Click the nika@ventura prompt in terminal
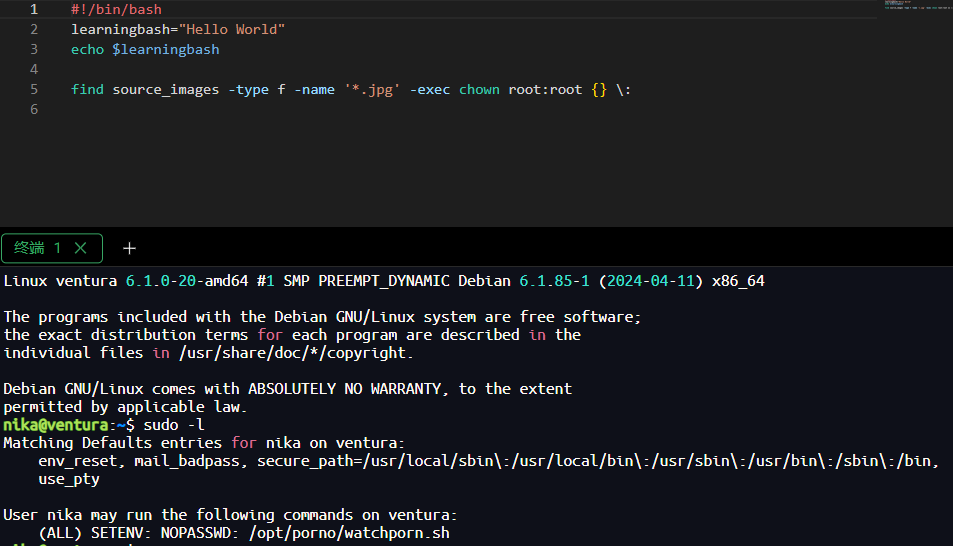The width and height of the screenshot is (953, 546). (56, 425)
